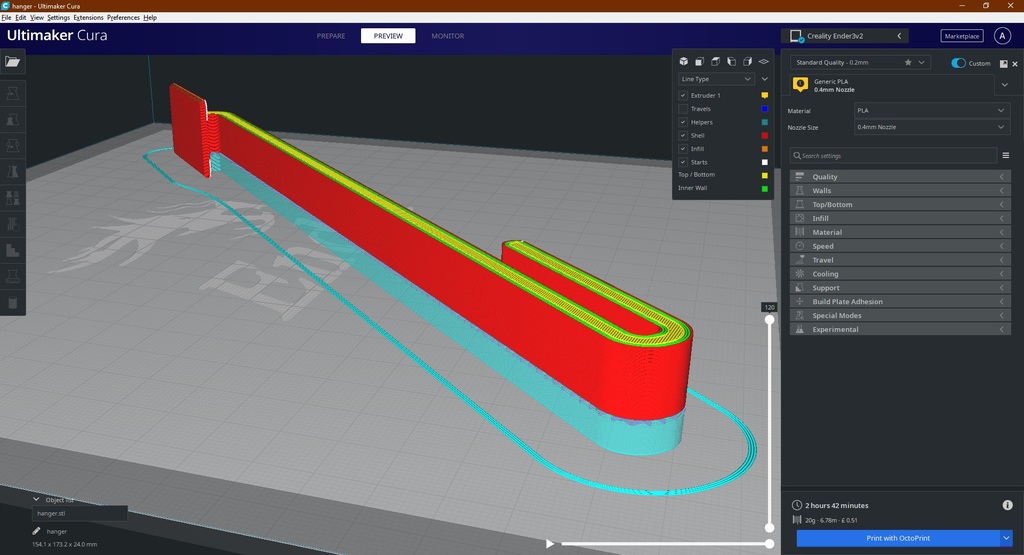The image size is (1024, 555).
Task: Collapse the extruder configuration chevron
Action: [1004, 85]
